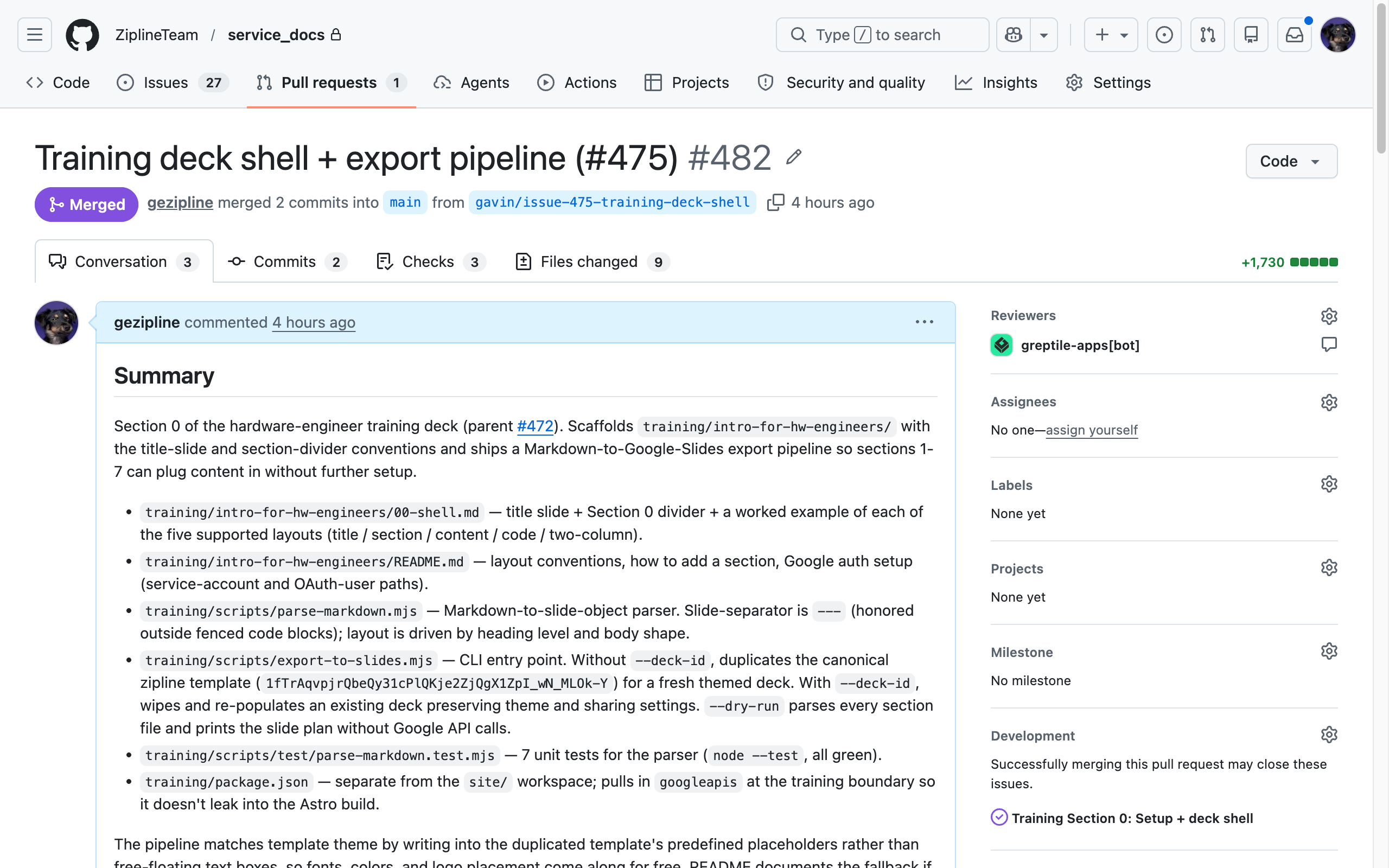This screenshot has width=1389, height=868.
Task: Open Milestone settings gear
Action: click(1329, 651)
